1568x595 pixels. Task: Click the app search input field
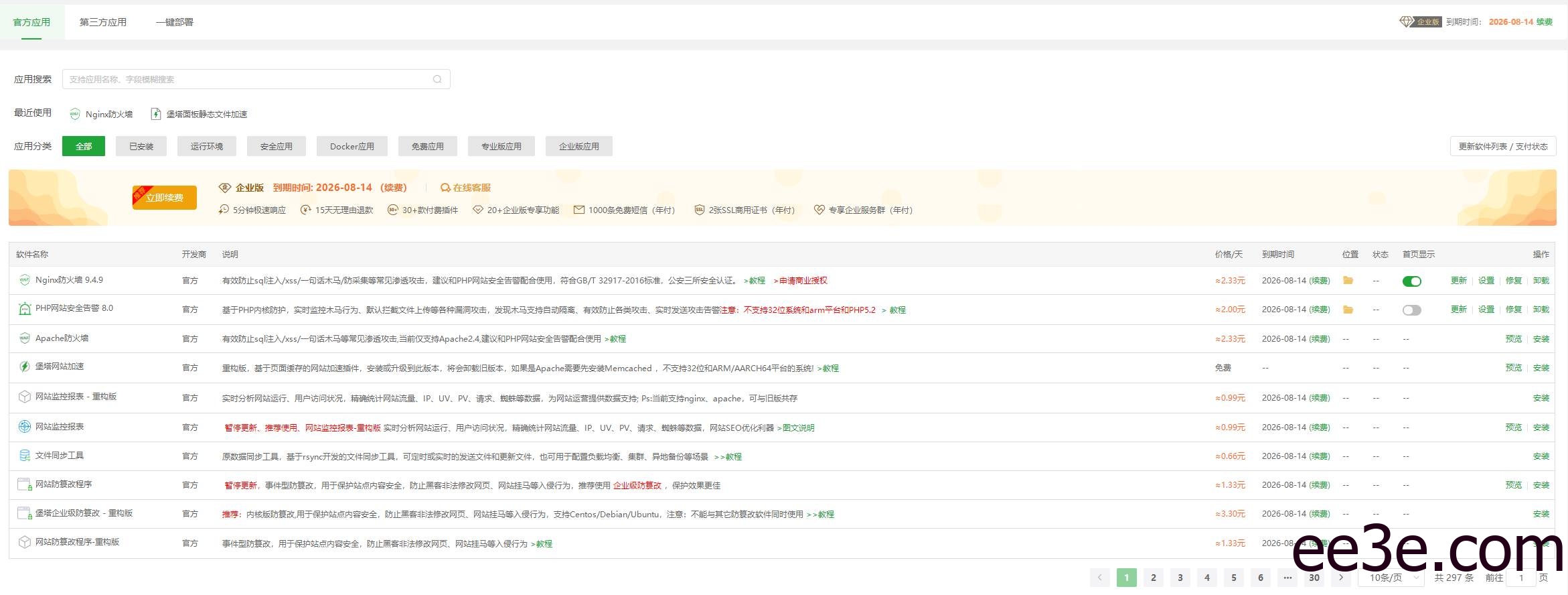256,79
